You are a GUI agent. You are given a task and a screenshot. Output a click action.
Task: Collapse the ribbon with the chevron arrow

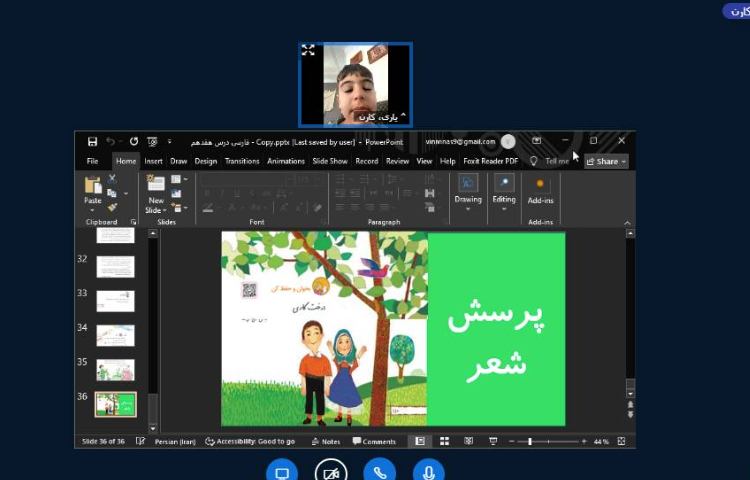click(627, 223)
